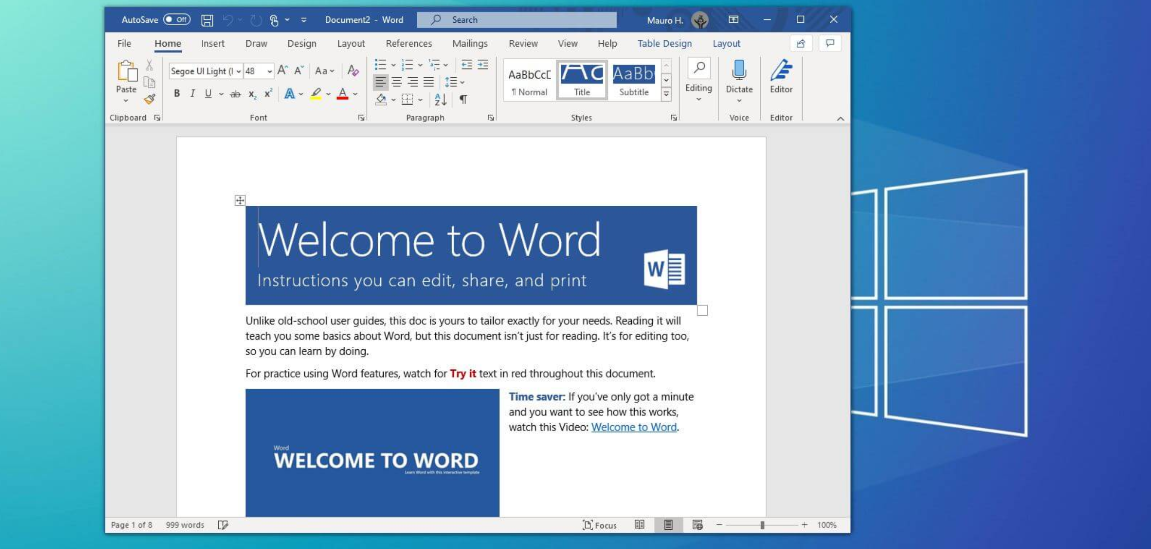The width and height of the screenshot is (1151, 549).
Task: Click the Clear All Formatting icon
Action: click(x=352, y=71)
